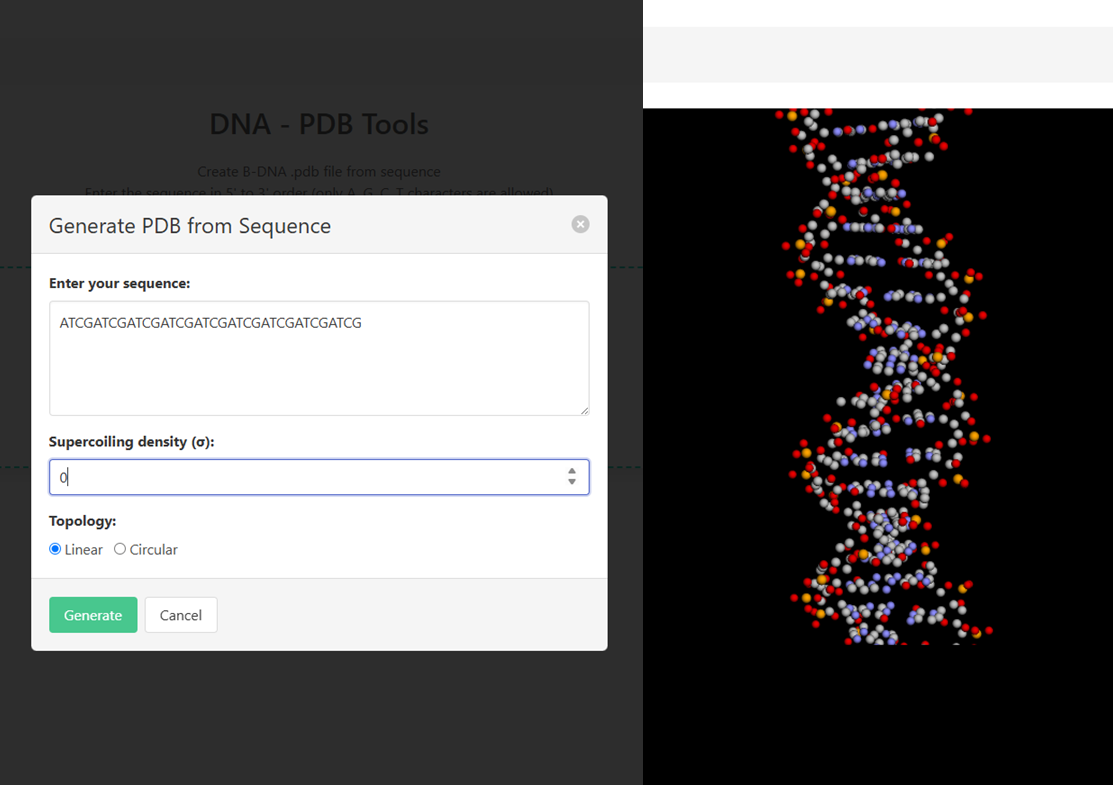Close the Generate PDB dialog with X
The height and width of the screenshot is (785, 1113).
click(x=580, y=224)
